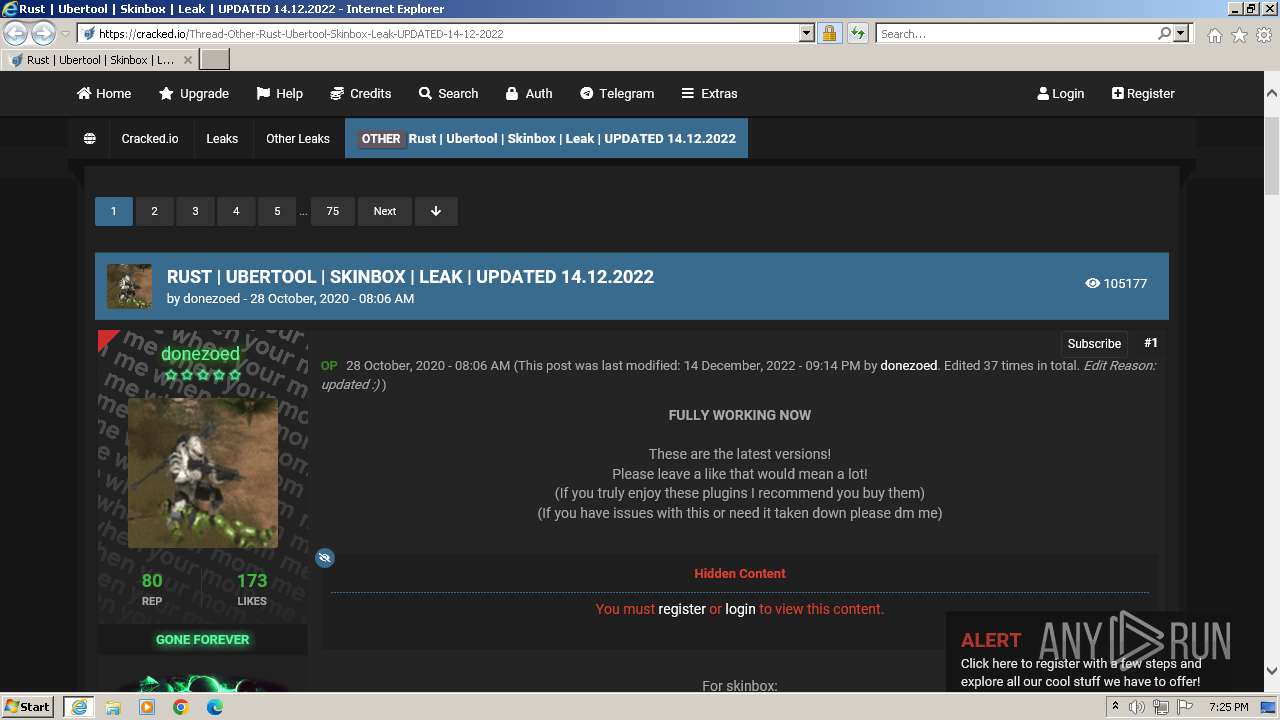Open the search provider dropdown arrow

point(1182,33)
